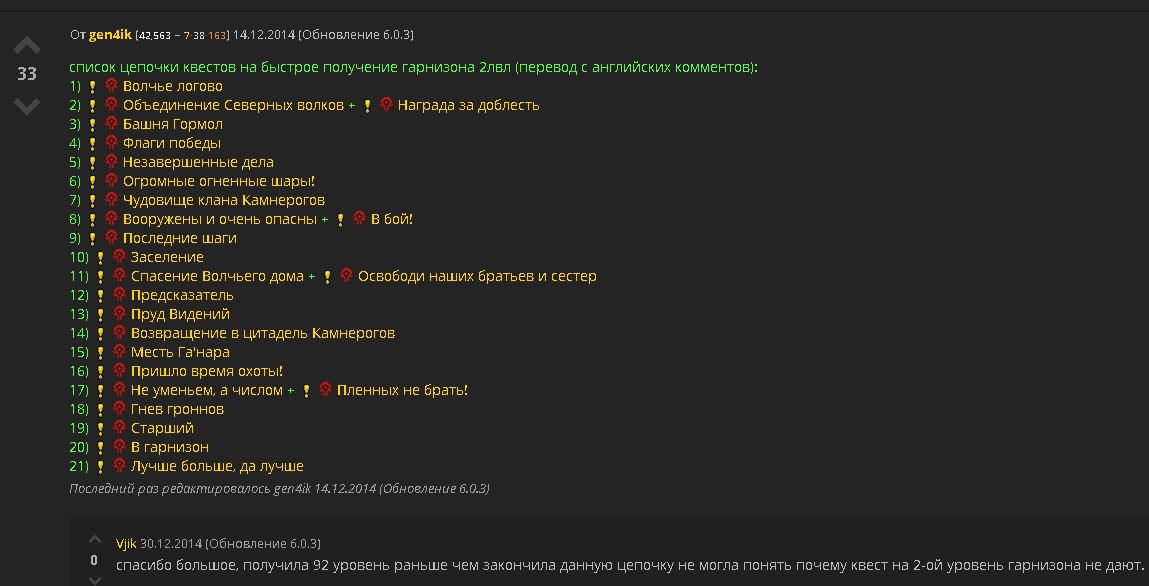This screenshot has height=586, width=1149.
Task: Click Horde icon beside Награда за доблесть
Action: point(386,105)
